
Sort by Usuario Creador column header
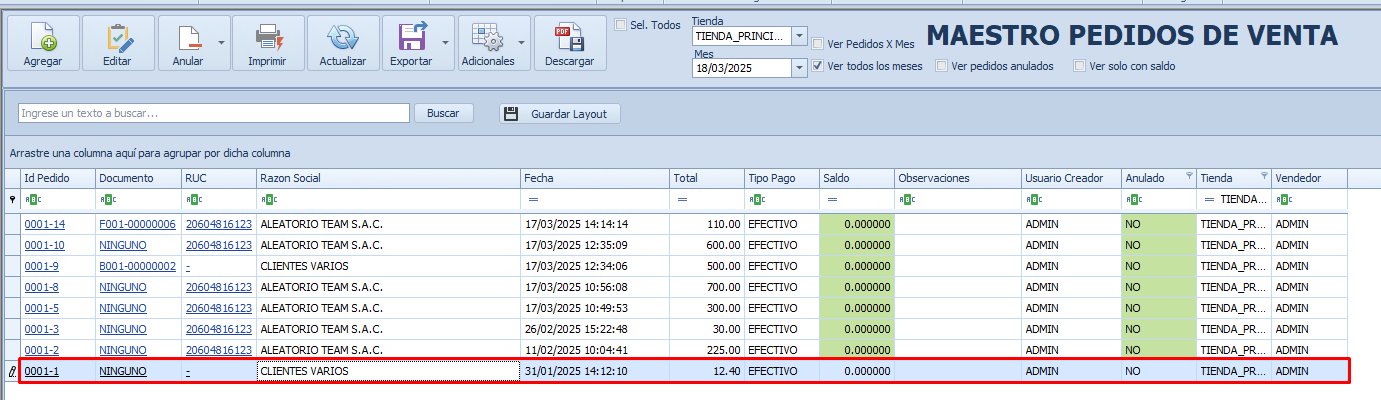(1071, 178)
